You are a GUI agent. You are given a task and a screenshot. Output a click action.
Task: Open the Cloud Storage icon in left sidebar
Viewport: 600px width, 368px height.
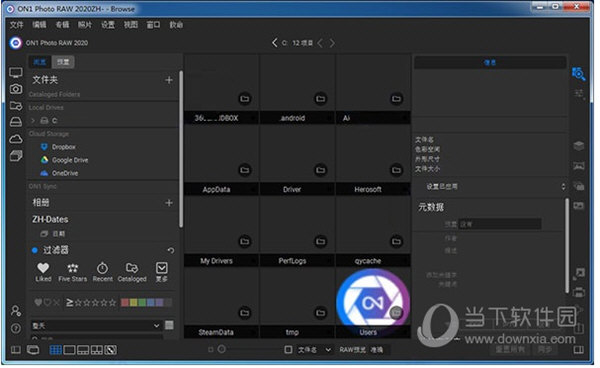coord(16,138)
